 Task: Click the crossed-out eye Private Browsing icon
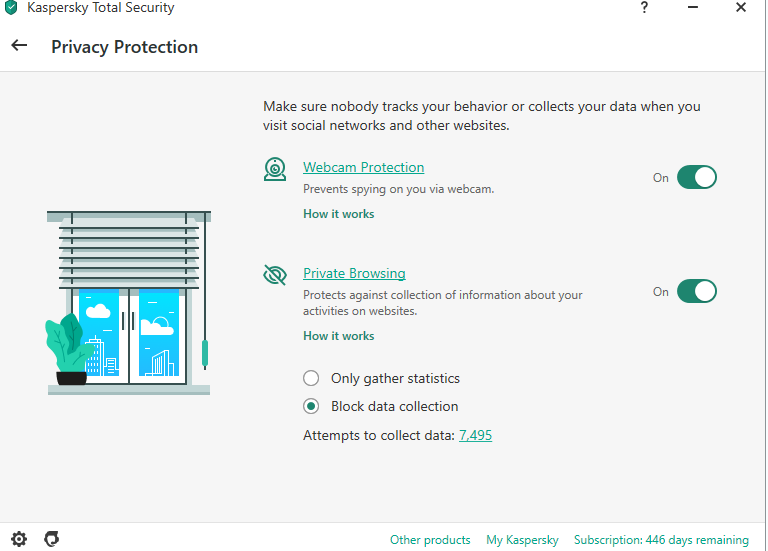click(x=275, y=275)
